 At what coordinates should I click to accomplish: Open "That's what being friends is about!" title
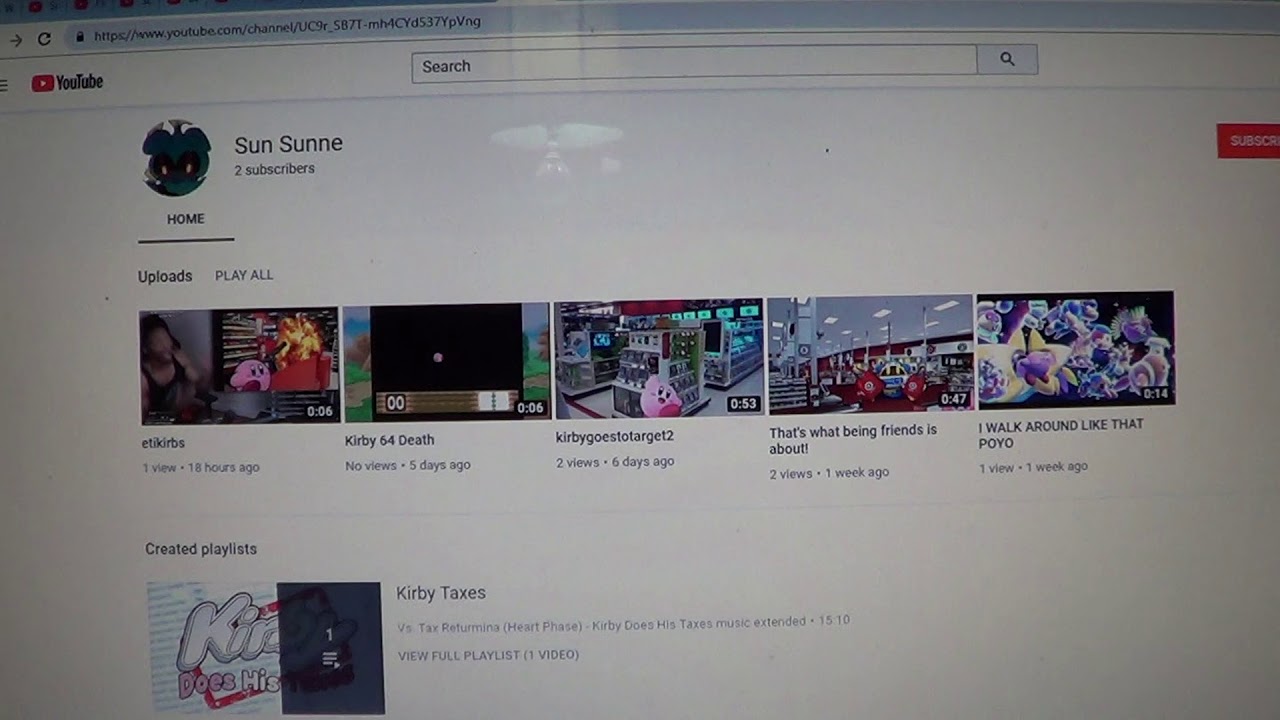pos(853,440)
